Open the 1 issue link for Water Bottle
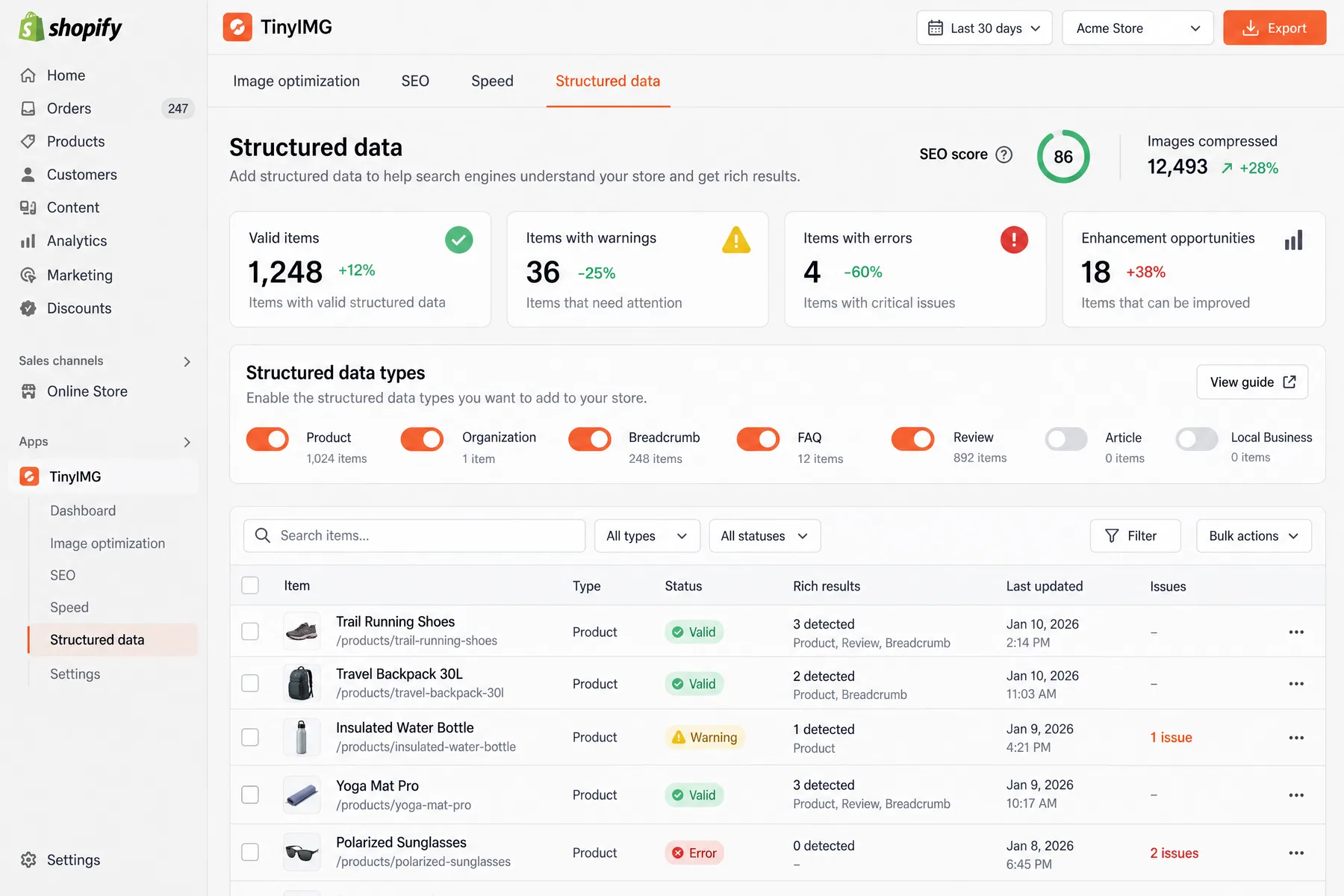The image size is (1344, 896). [x=1171, y=738]
